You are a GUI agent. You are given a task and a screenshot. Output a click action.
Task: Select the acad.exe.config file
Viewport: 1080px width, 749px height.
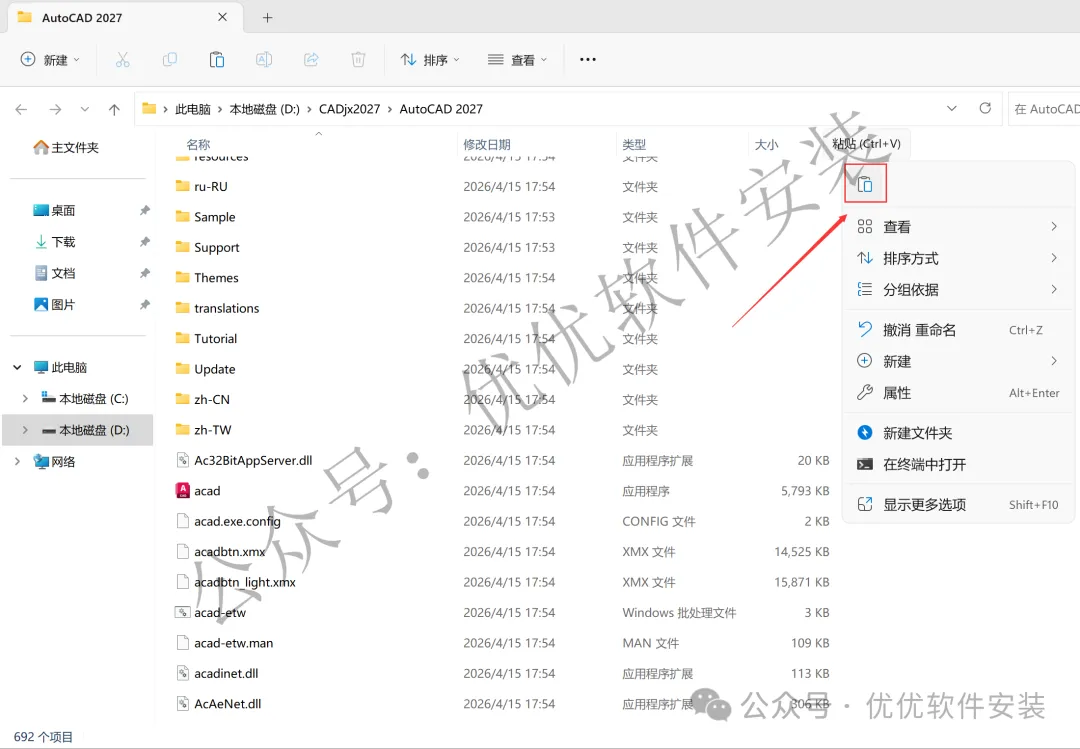pyautogui.click(x=503, y=521)
